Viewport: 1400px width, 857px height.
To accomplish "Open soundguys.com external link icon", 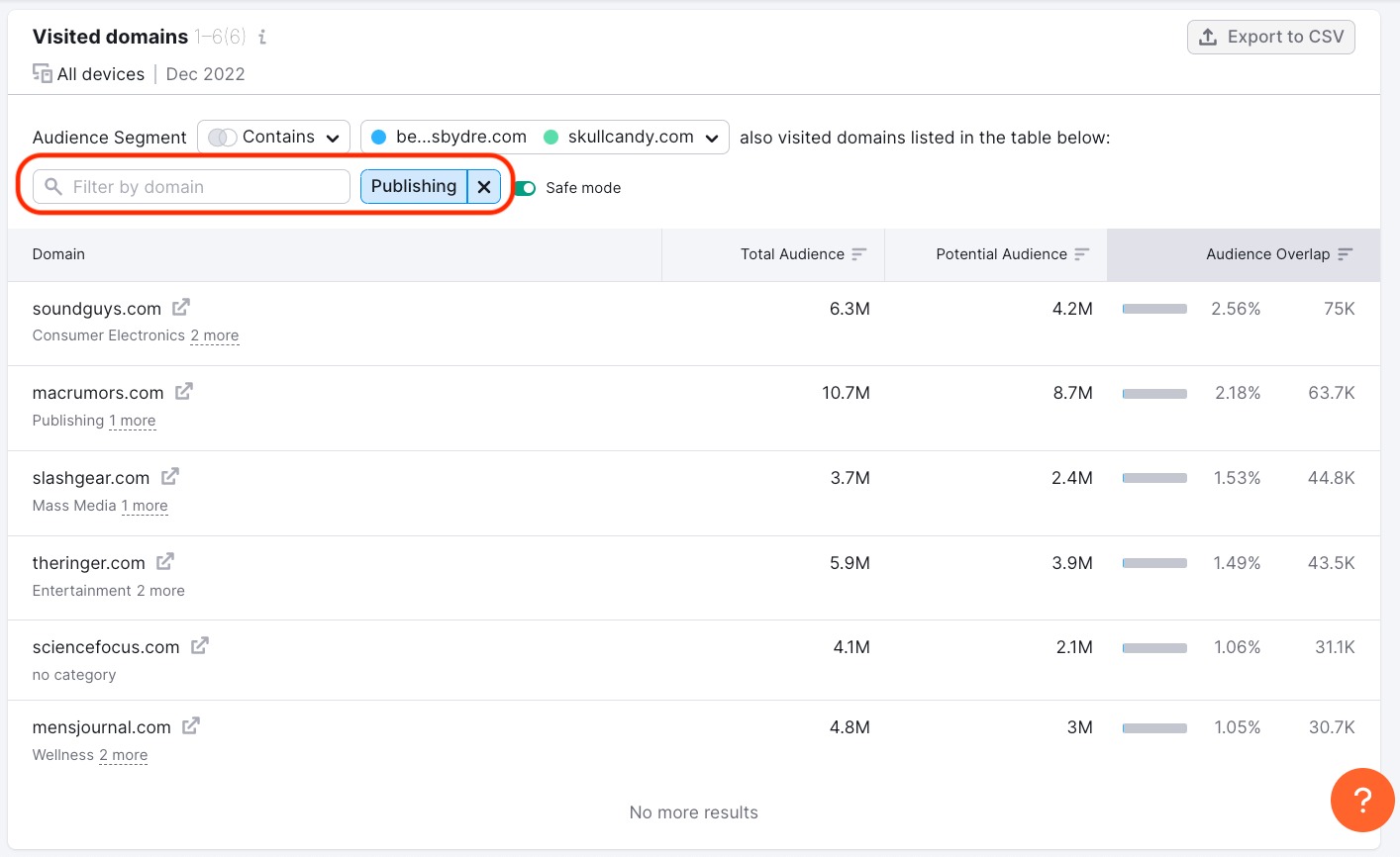I will pos(181,308).
